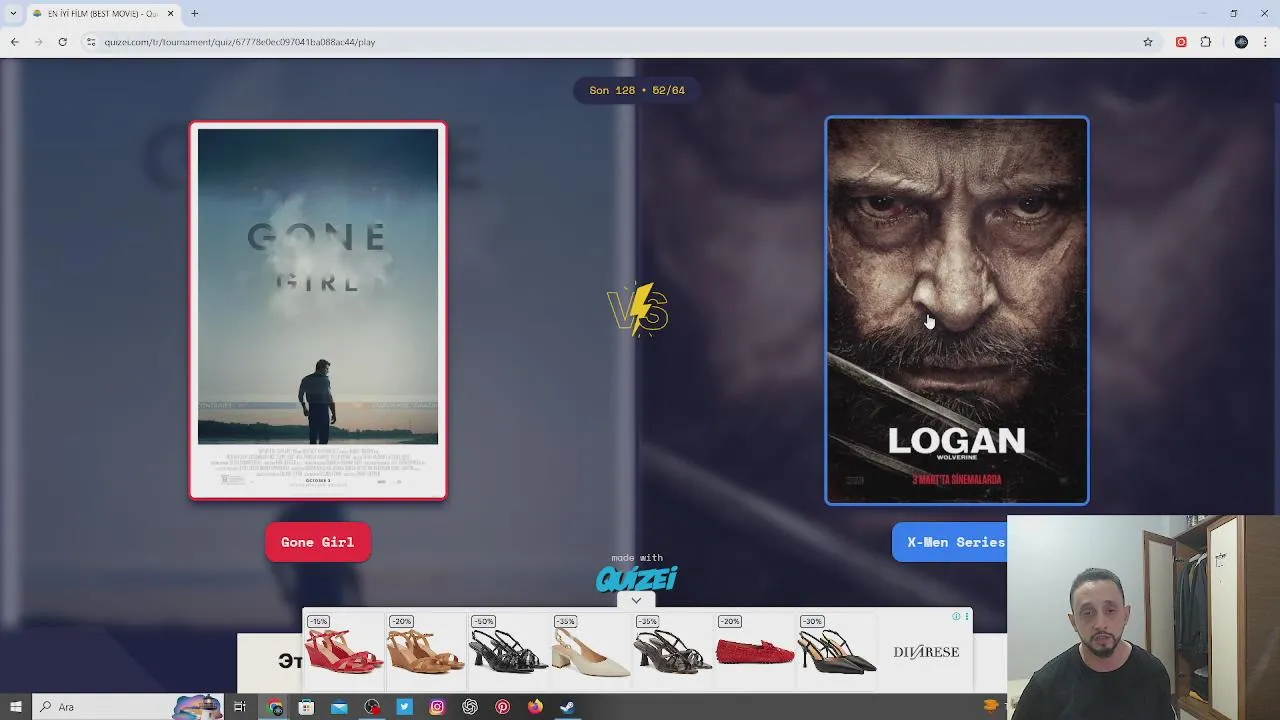
Task: Collapse the panel with the down chevron
Action: (636, 600)
